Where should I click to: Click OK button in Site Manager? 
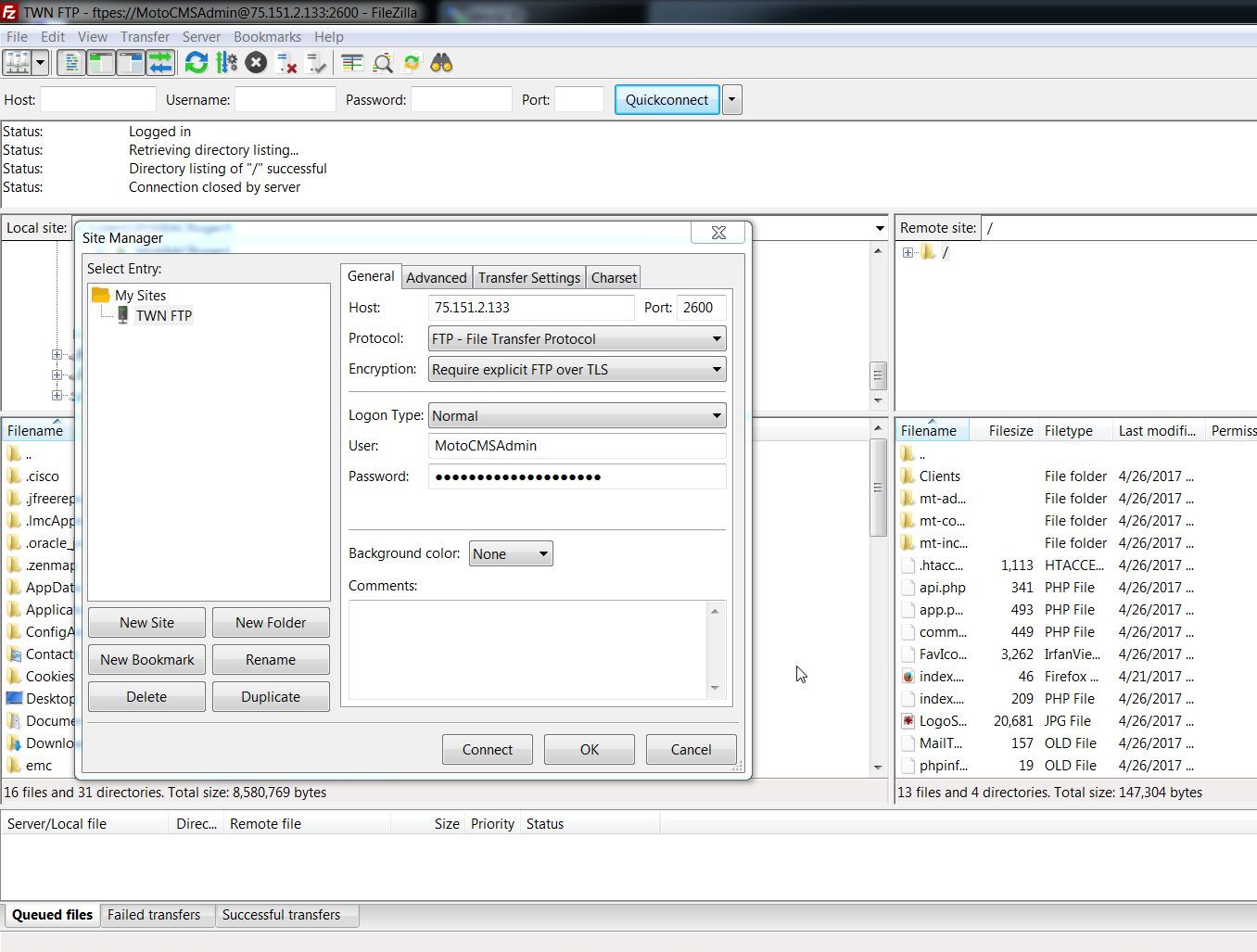tap(590, 750)
